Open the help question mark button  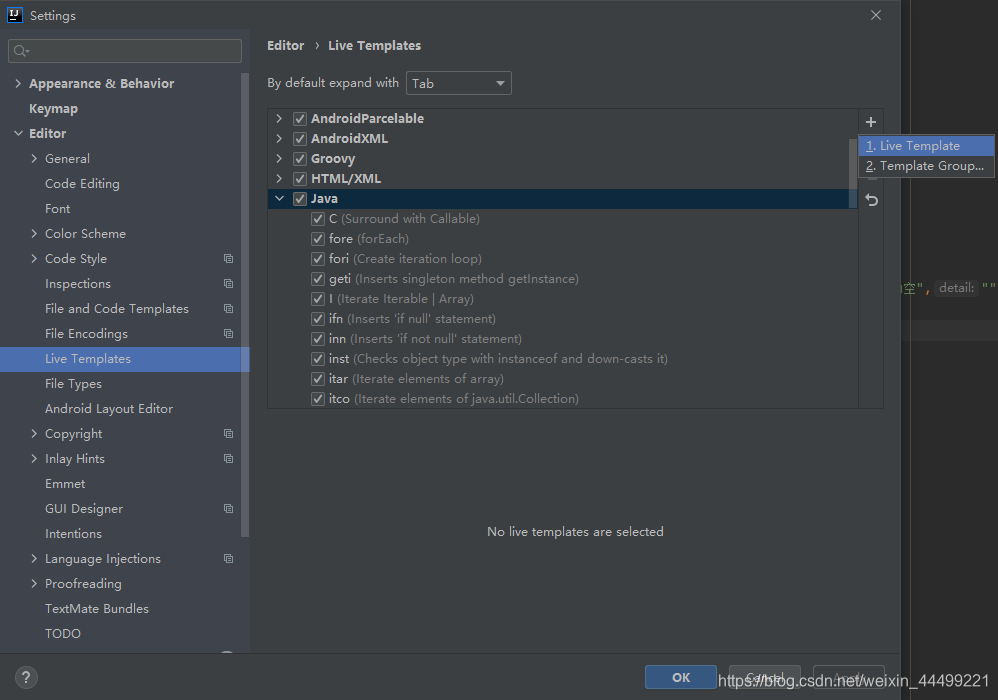click(x=26, y=677)
